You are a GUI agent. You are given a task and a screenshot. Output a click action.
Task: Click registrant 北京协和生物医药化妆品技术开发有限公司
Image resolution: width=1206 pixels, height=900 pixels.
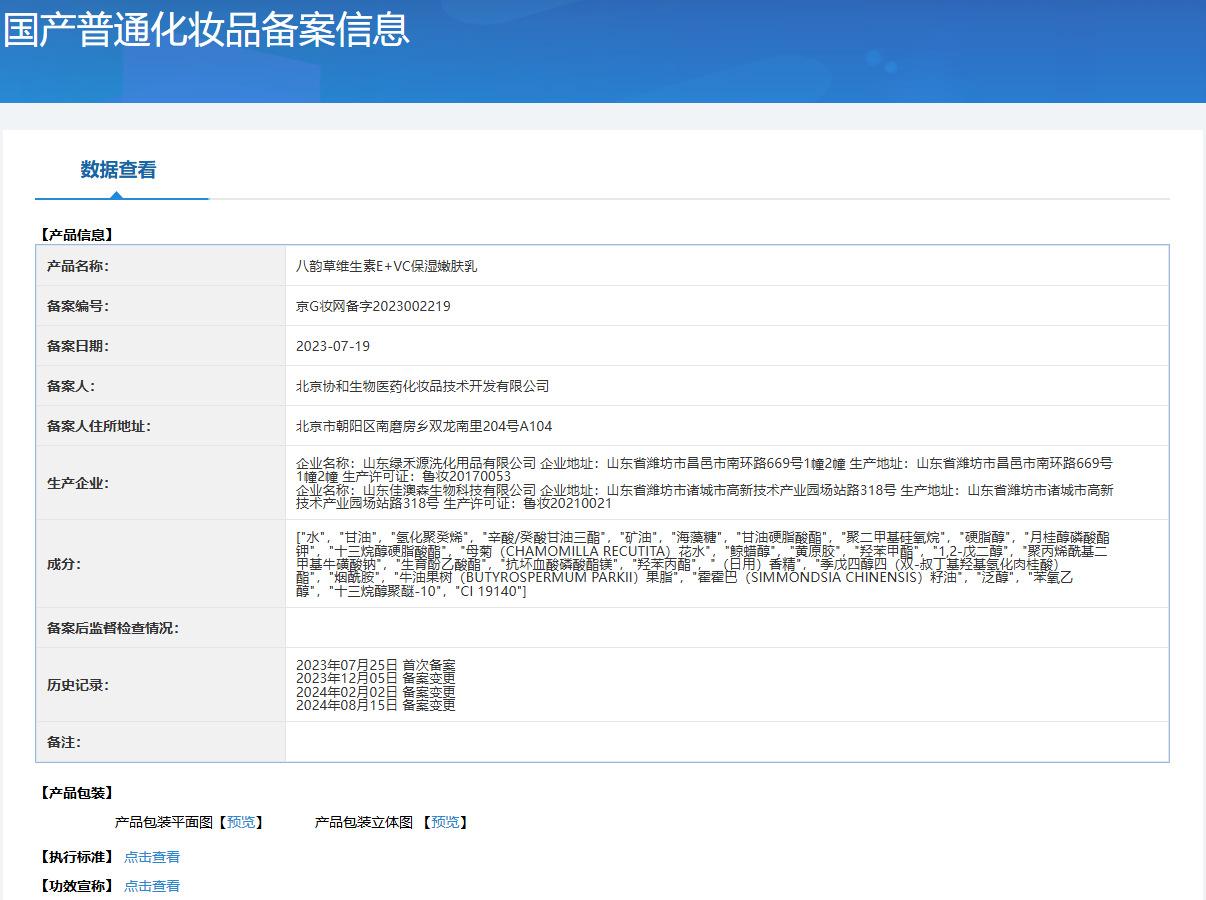423,386
